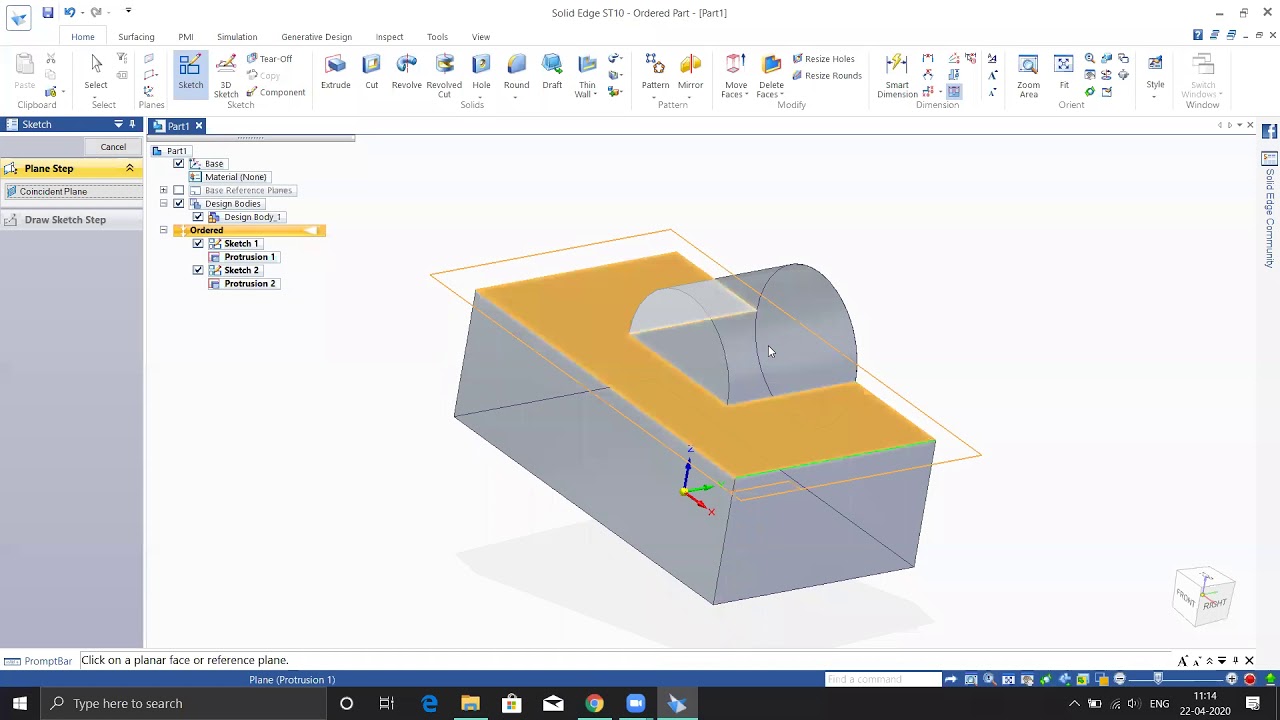Select the Draft tool
The image size is (1280, 720).
552,72
